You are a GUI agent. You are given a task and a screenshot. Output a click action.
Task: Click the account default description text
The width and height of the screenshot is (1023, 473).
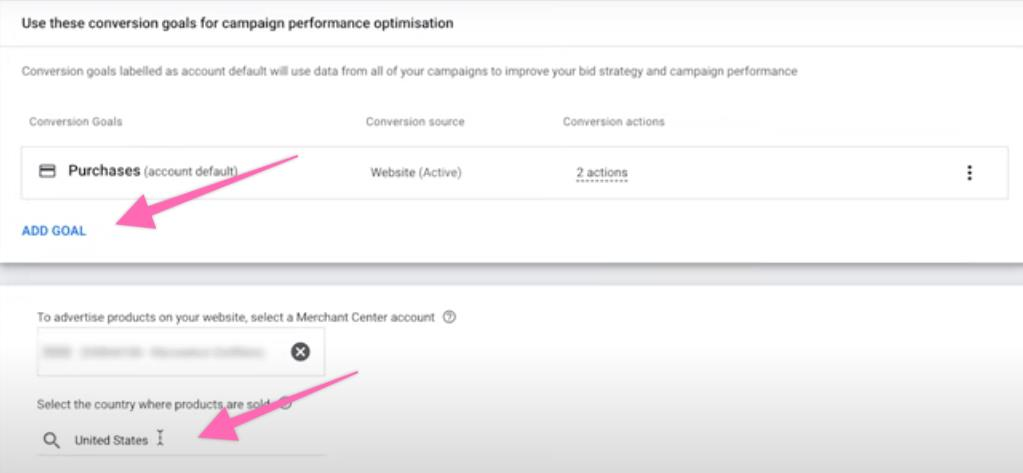[409, 72]
